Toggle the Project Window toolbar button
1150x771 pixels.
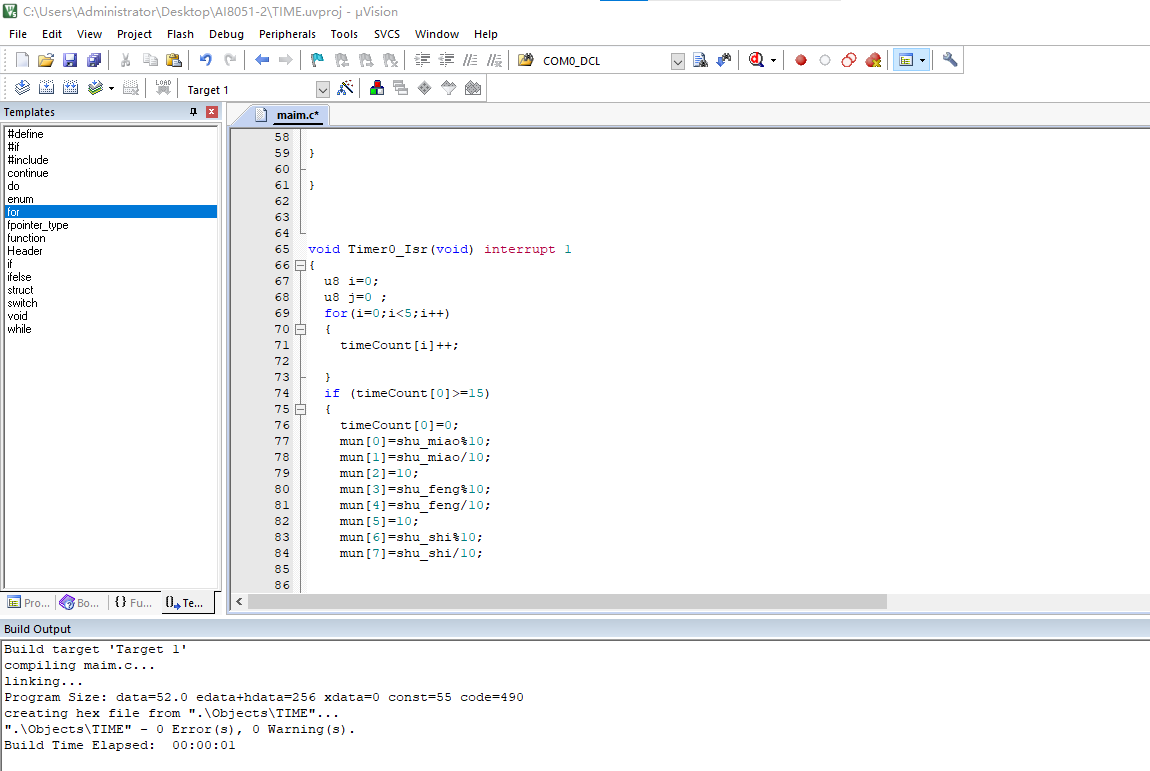(907, 60)
